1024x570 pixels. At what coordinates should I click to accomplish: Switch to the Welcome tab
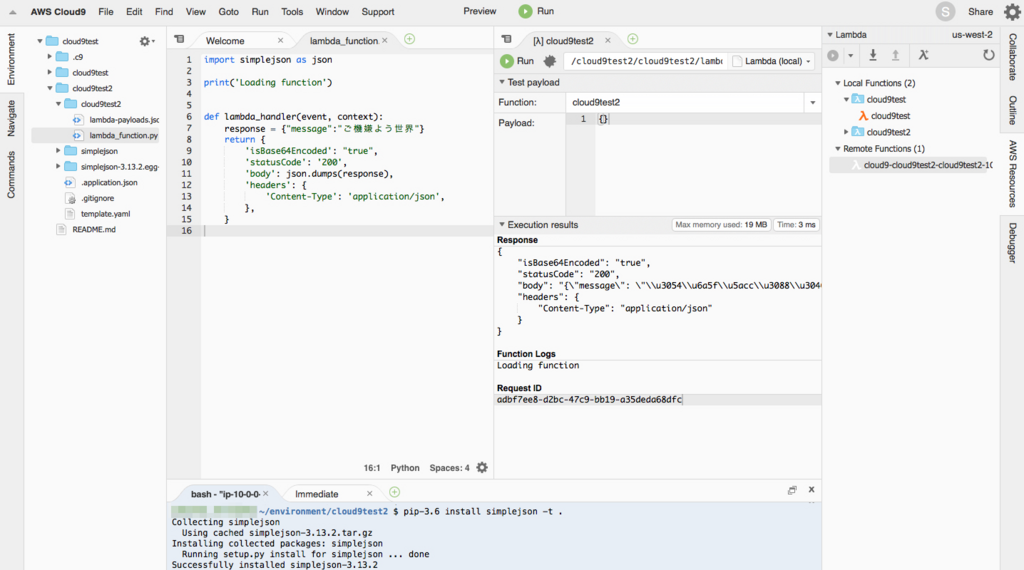pyautogui.click(x=225, y=40)
